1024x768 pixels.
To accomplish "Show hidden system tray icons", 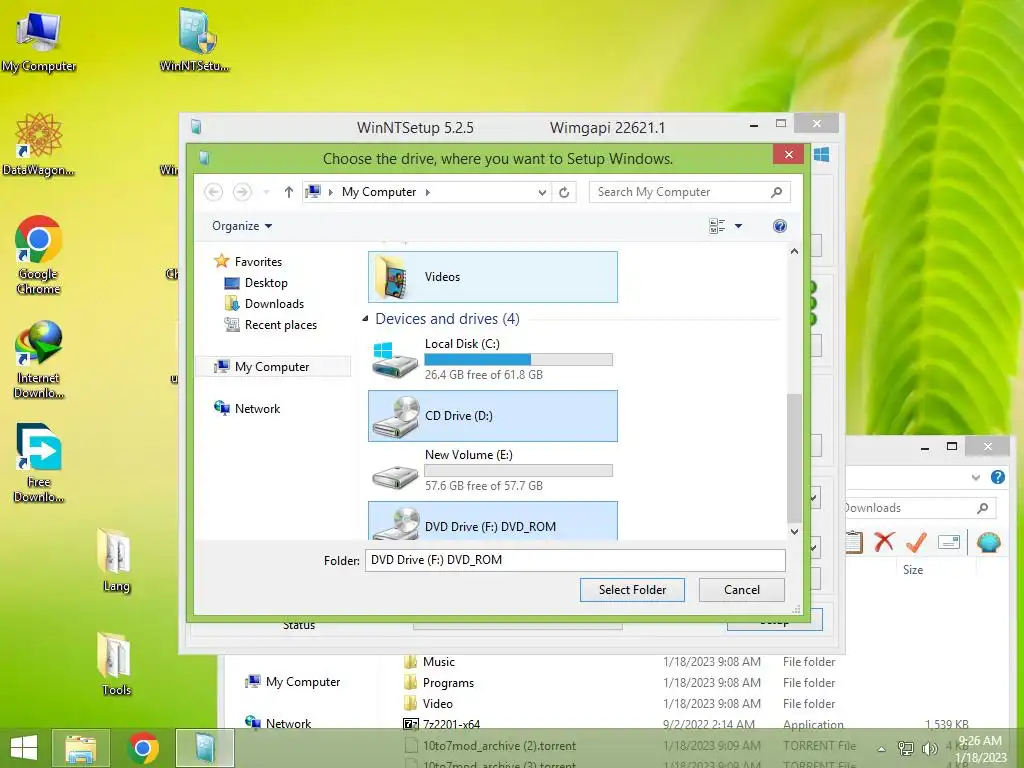I will [882, 749].
